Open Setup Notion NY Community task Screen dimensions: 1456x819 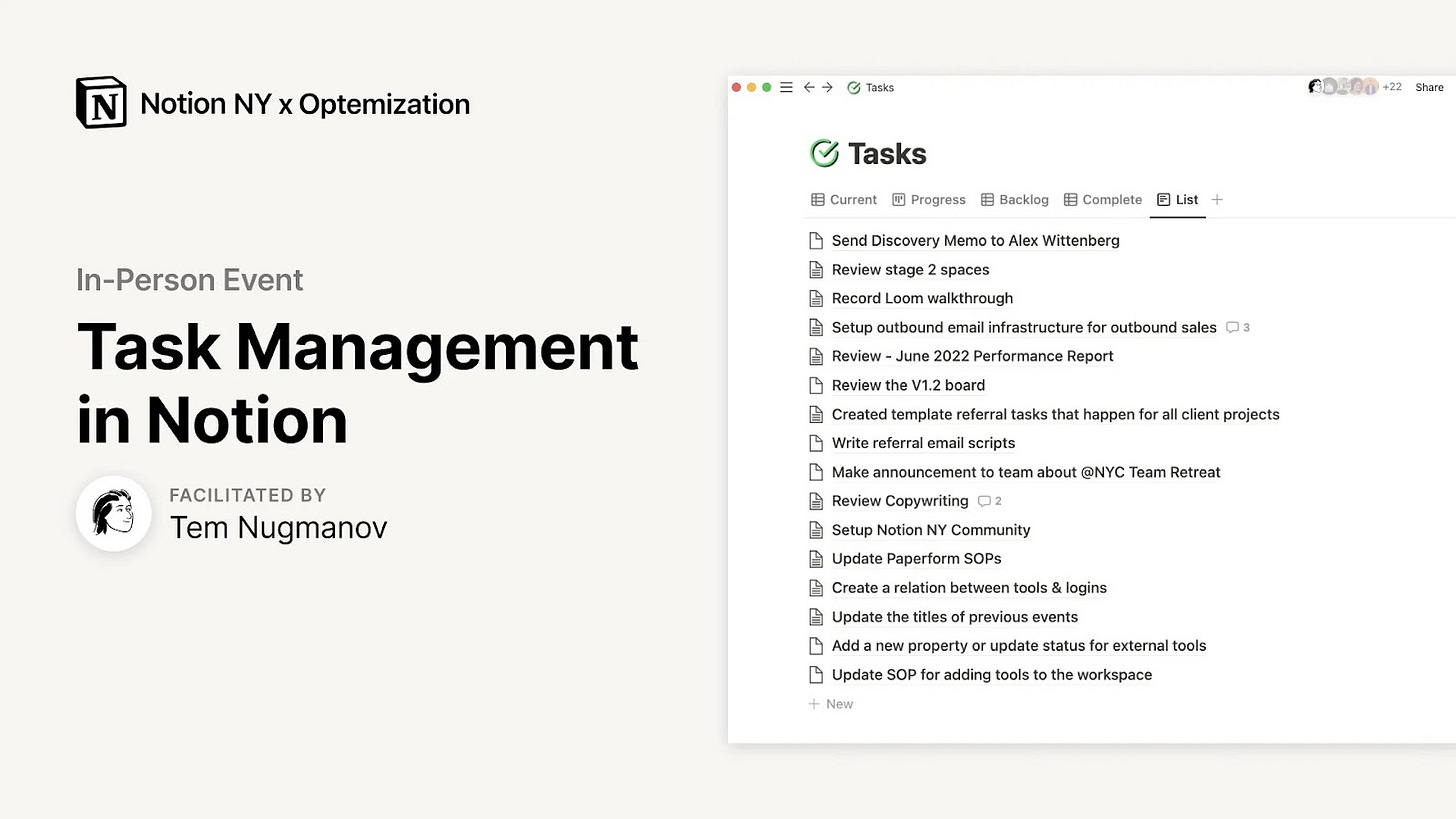[x=931, y=530]
